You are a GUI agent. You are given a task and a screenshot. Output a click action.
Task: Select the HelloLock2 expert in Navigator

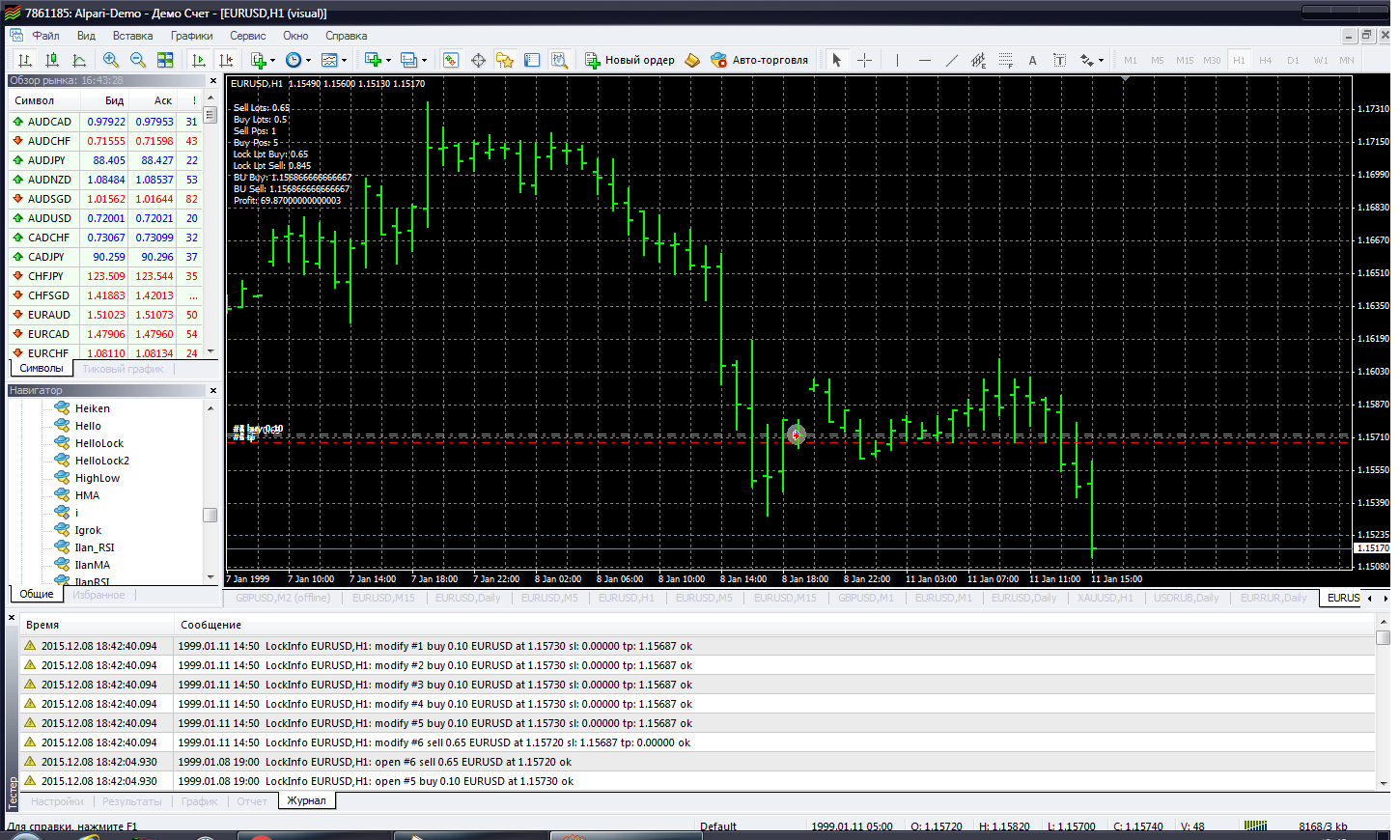[101, 461]
